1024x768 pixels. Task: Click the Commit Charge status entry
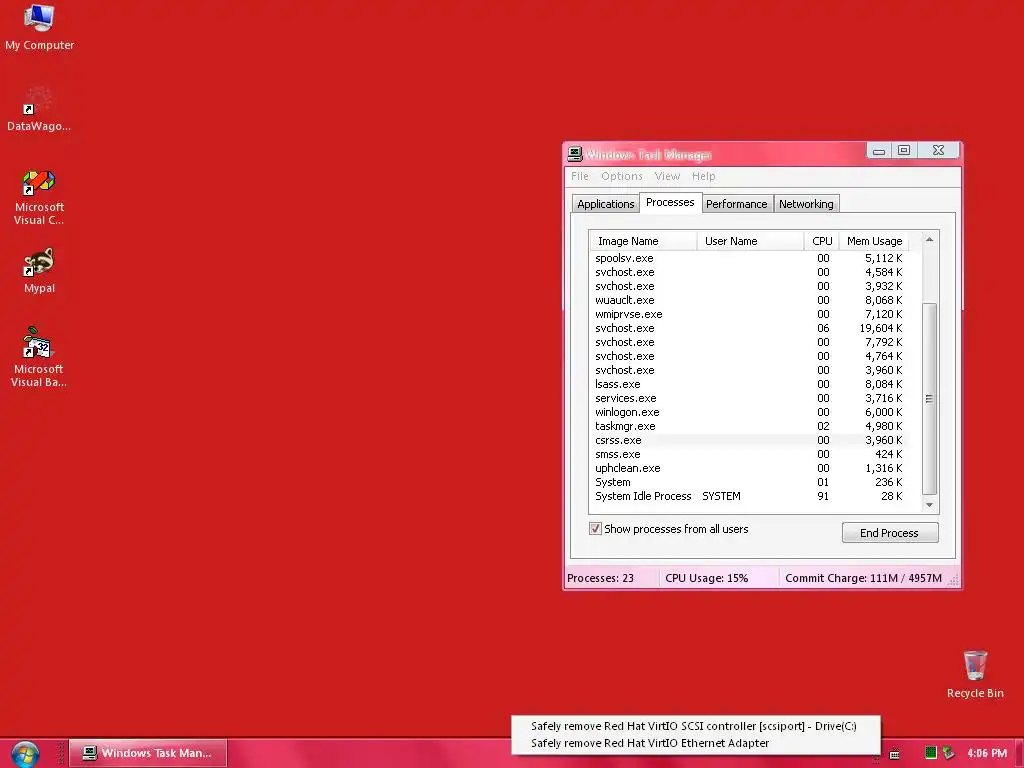tap(863, 578)
